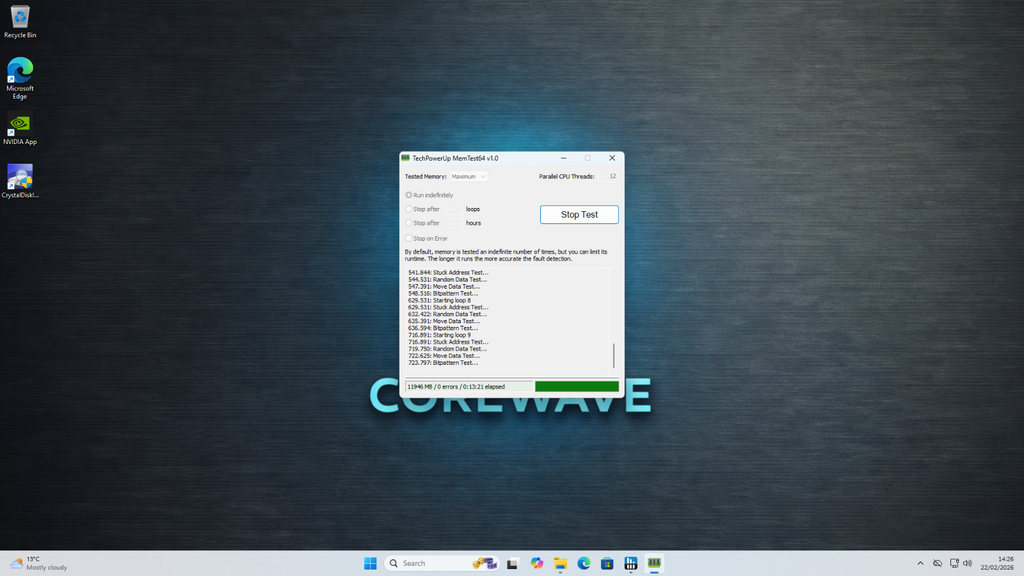Click the Stop Test button
Image resolution: width=1024 pixels, height=576 pixels.
click(x=579, y=214)
